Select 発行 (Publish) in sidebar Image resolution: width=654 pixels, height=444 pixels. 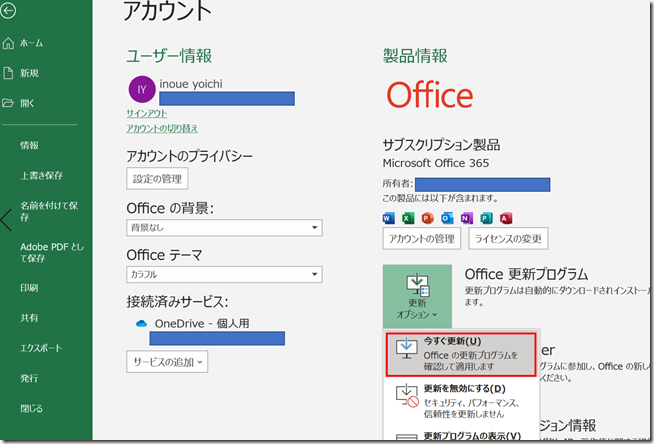coord(29,378)
